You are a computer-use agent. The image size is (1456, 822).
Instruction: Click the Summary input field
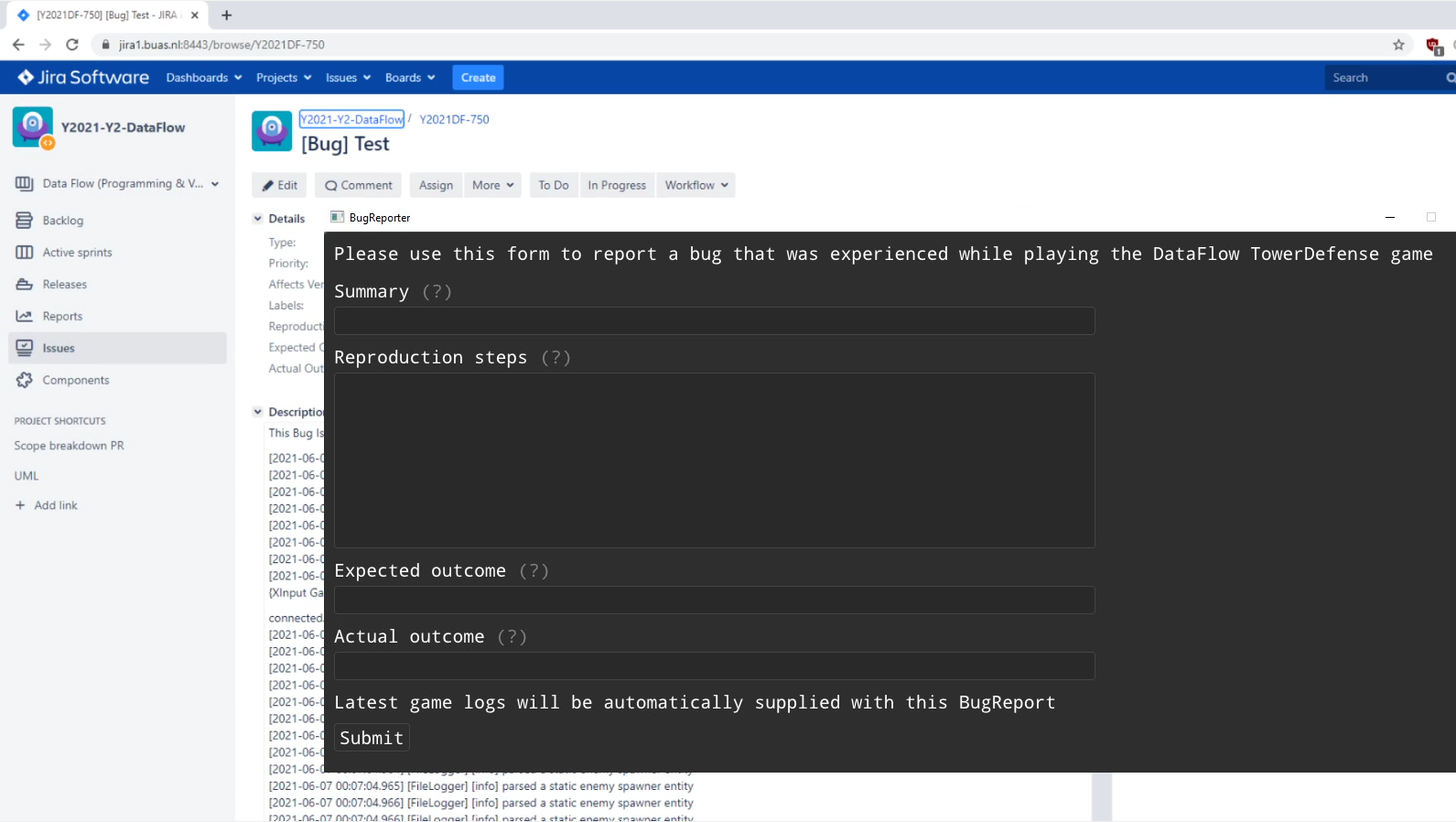tap(715, 321)
